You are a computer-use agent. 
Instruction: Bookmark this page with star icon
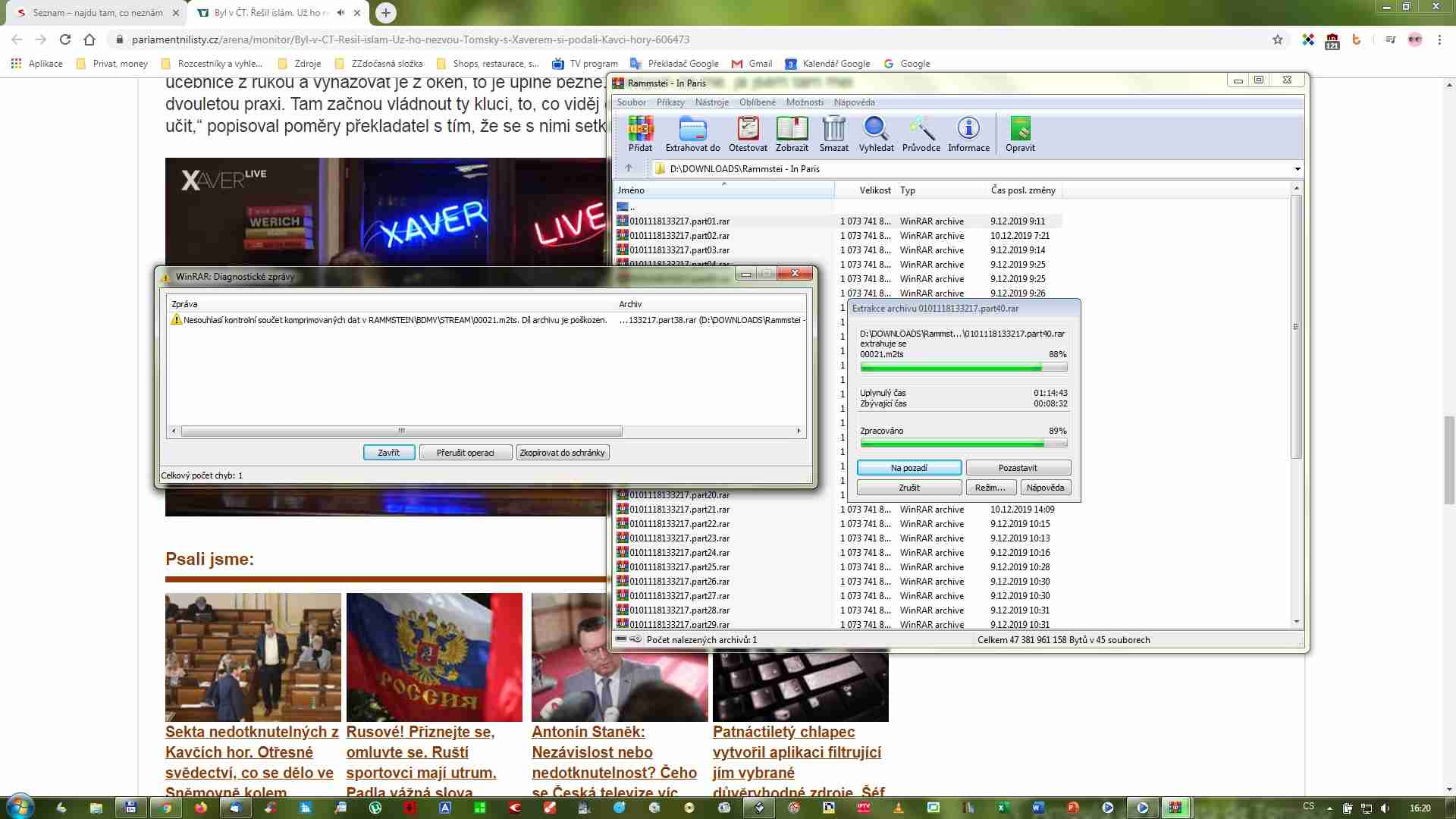pyautogui.click(x=1277, y=39)
